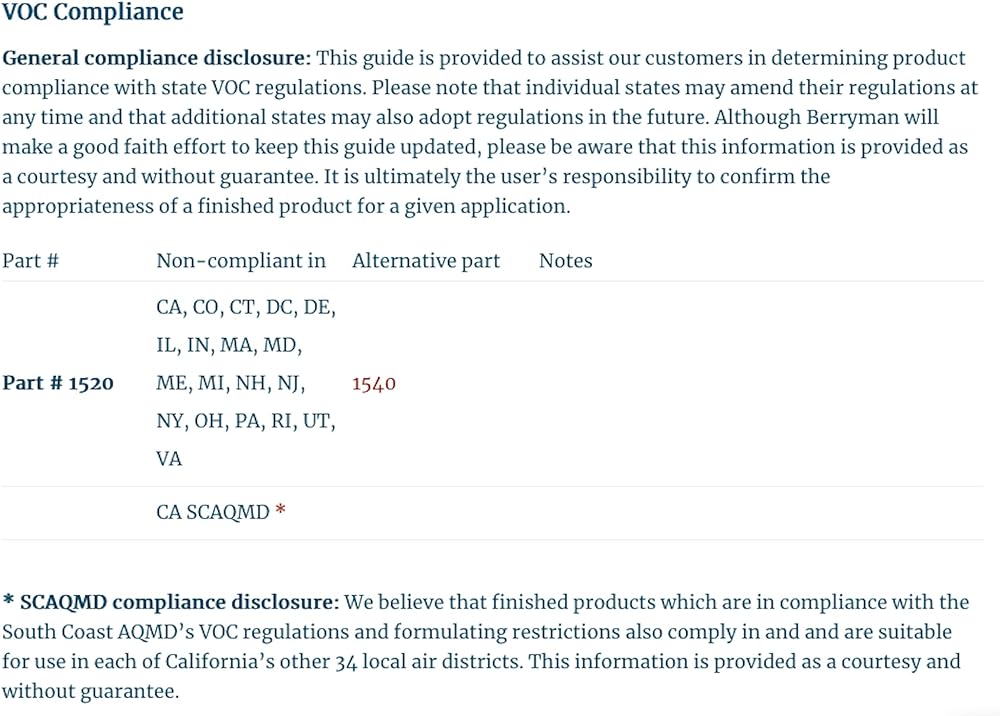Click the Alternative part column header
Screen dimensions: 1000x716
(426, 261)
